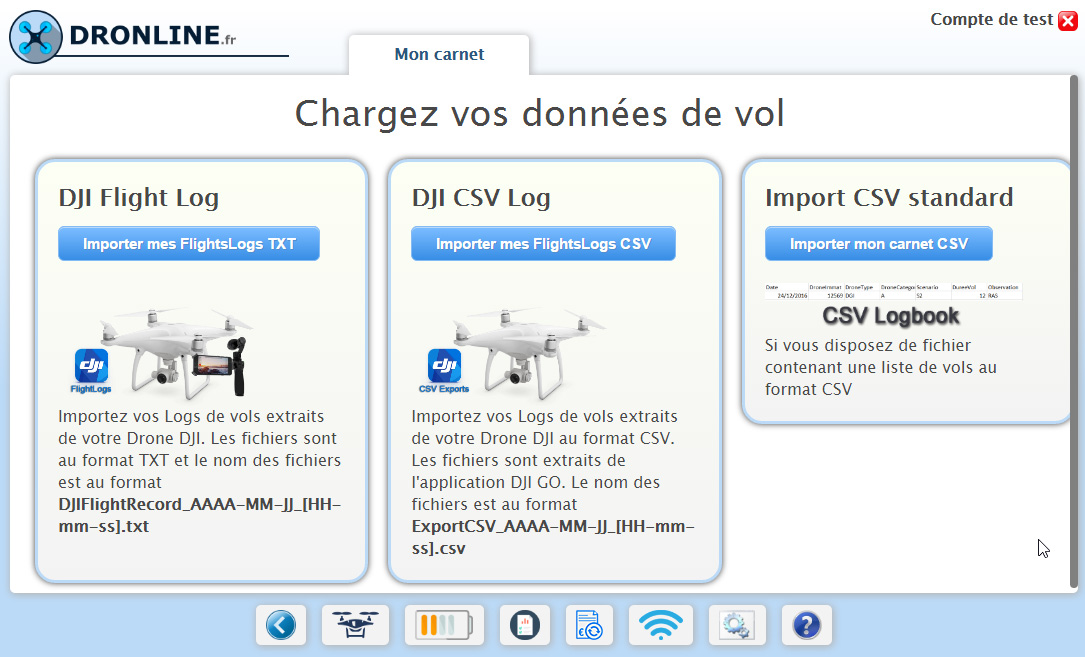
Task: Click the drone photo in DJI Flight Log card
Action: point(177,353)
